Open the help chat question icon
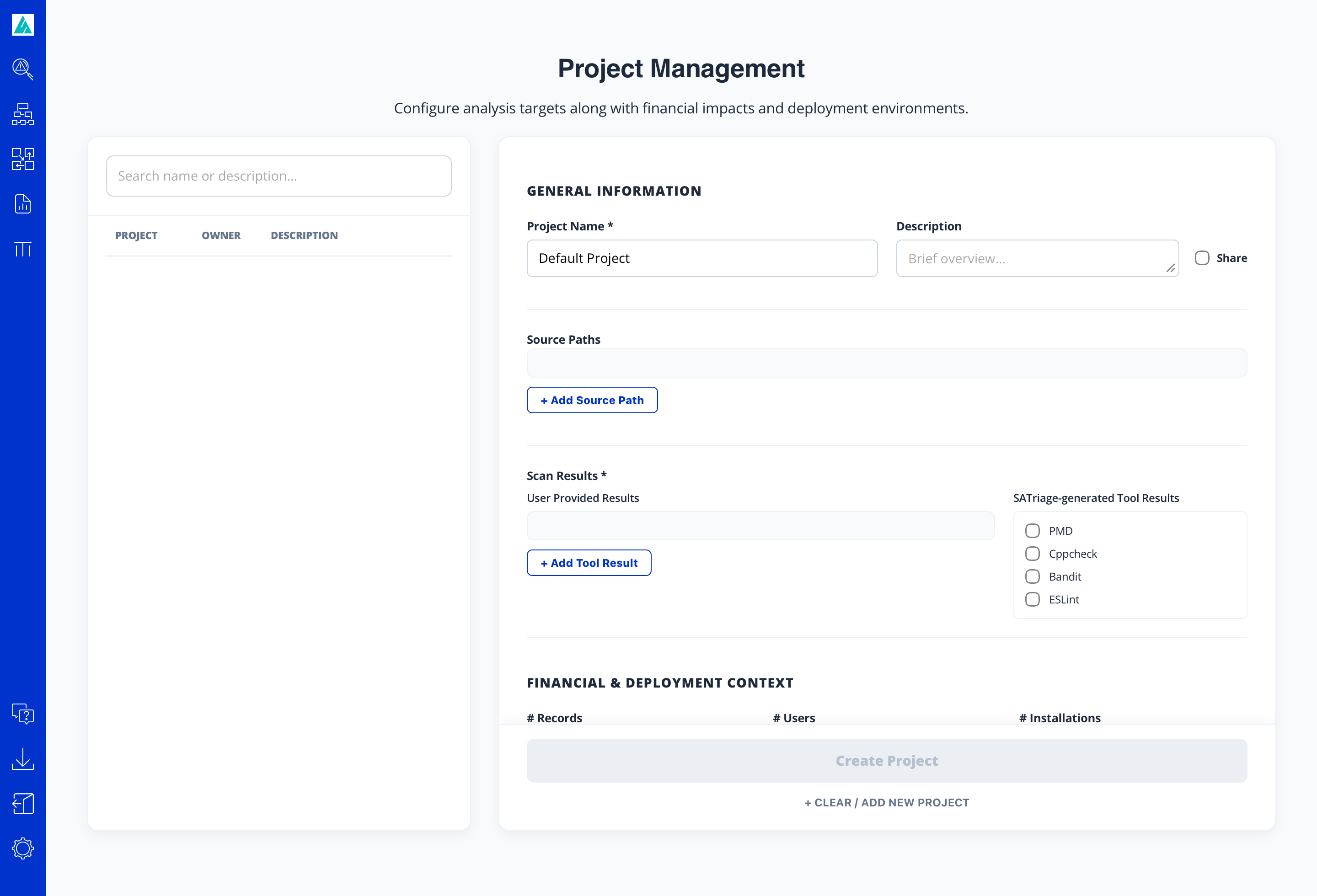This screenshot has height=896, width=1317. pos(23,714)
